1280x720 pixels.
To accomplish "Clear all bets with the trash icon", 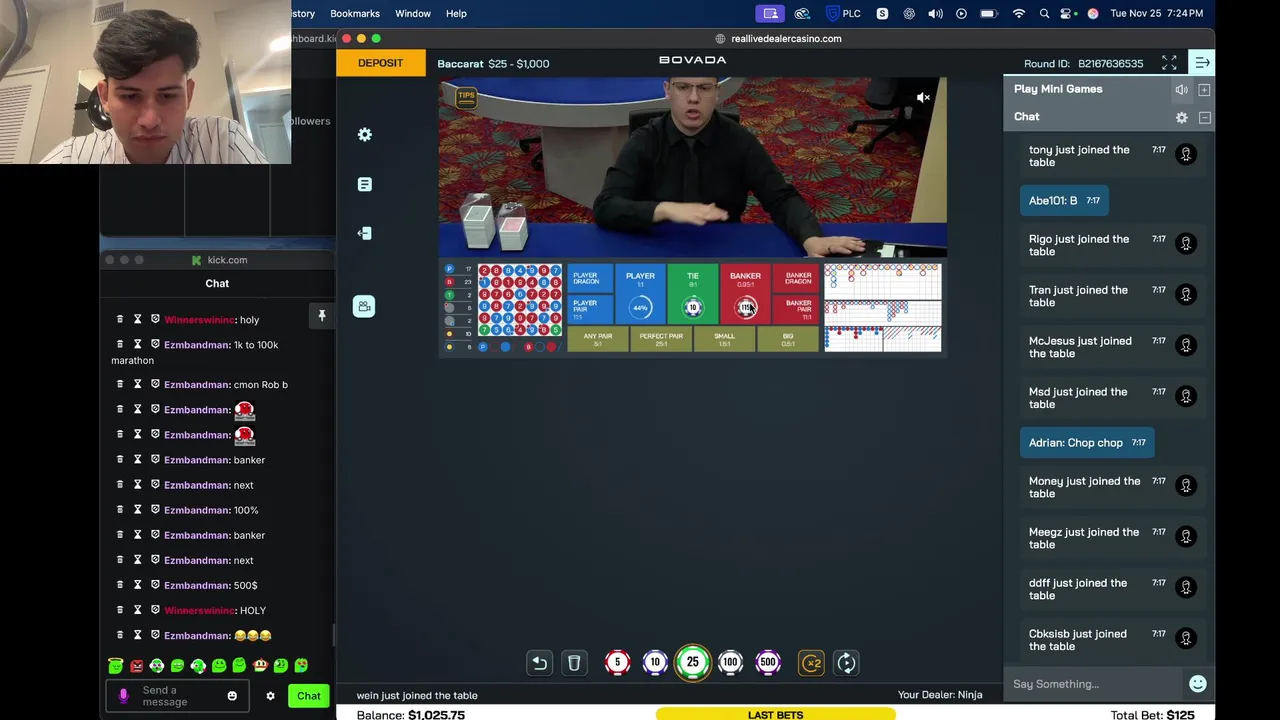I will 574,662.
